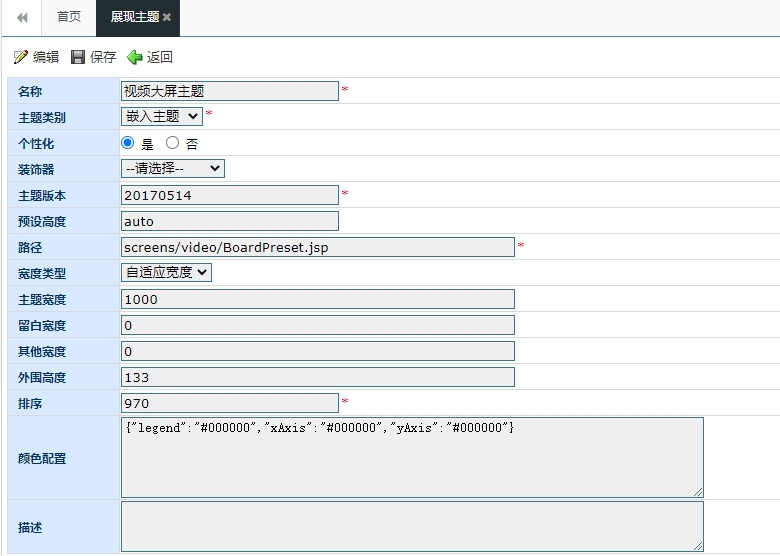Click the 个性化 field label

click(36, 144)
